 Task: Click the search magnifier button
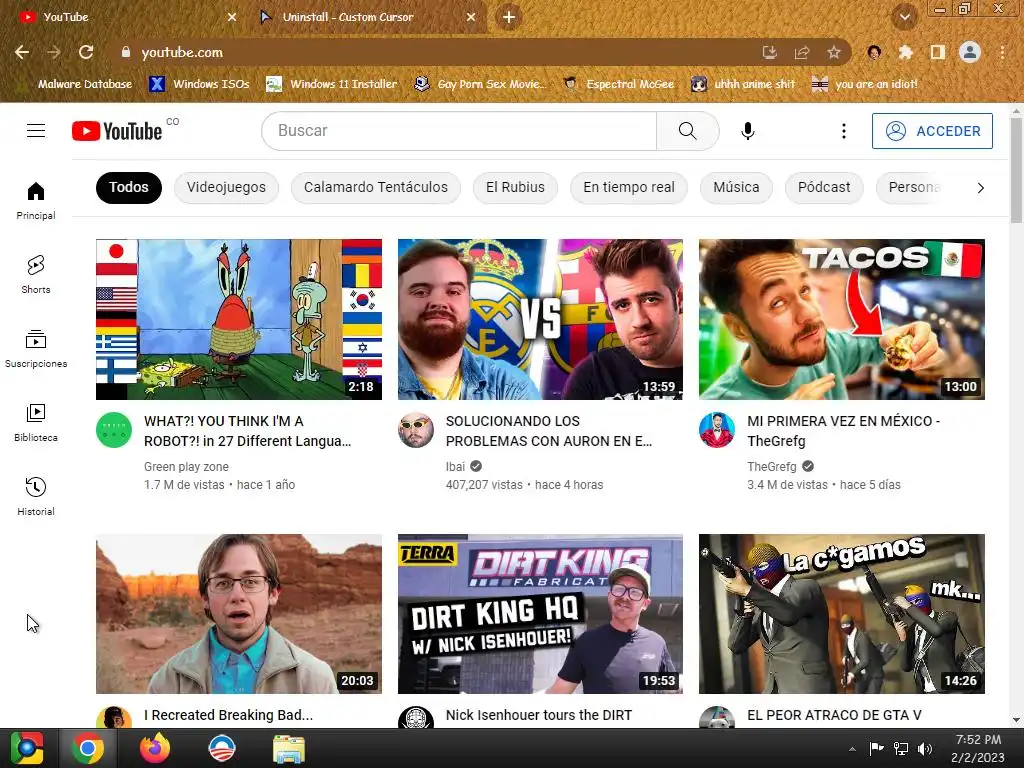pyautogui.click(x=687, y=131)
